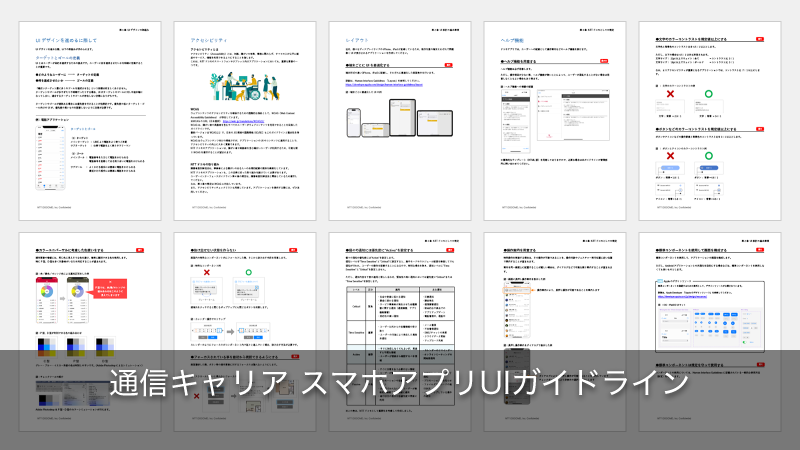
Task: Click the red callout bubble beside color wheel phones
Action: tap(110, 289)
